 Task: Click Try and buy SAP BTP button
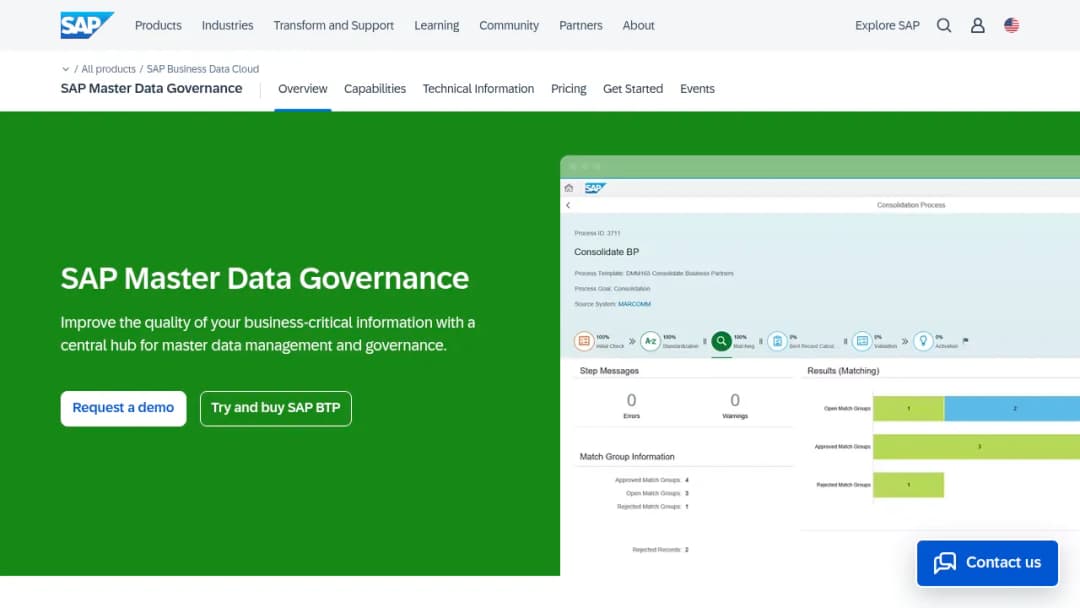(x=276, y=408)
